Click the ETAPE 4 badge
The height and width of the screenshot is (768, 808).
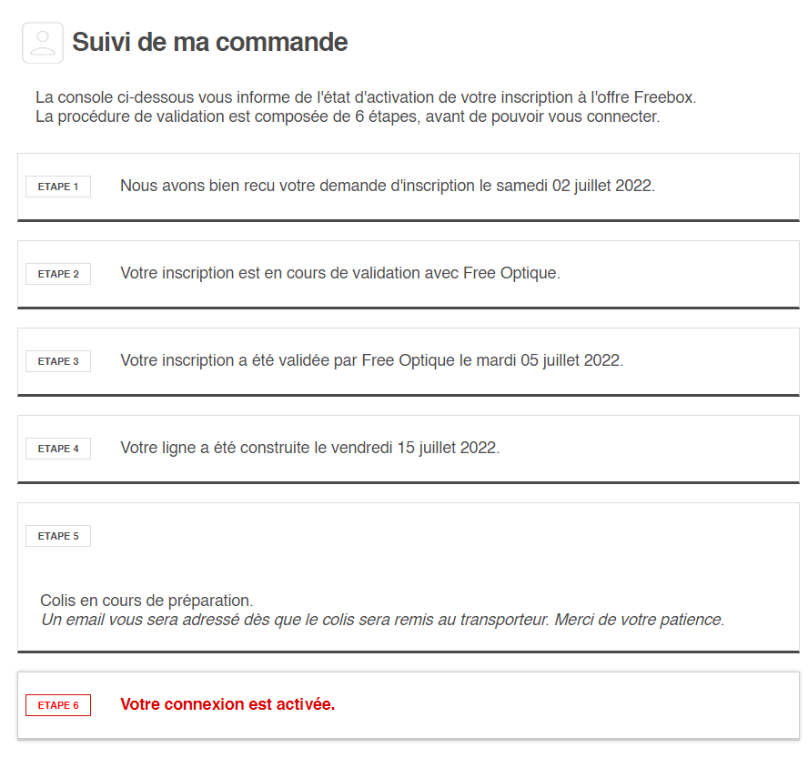58,448
